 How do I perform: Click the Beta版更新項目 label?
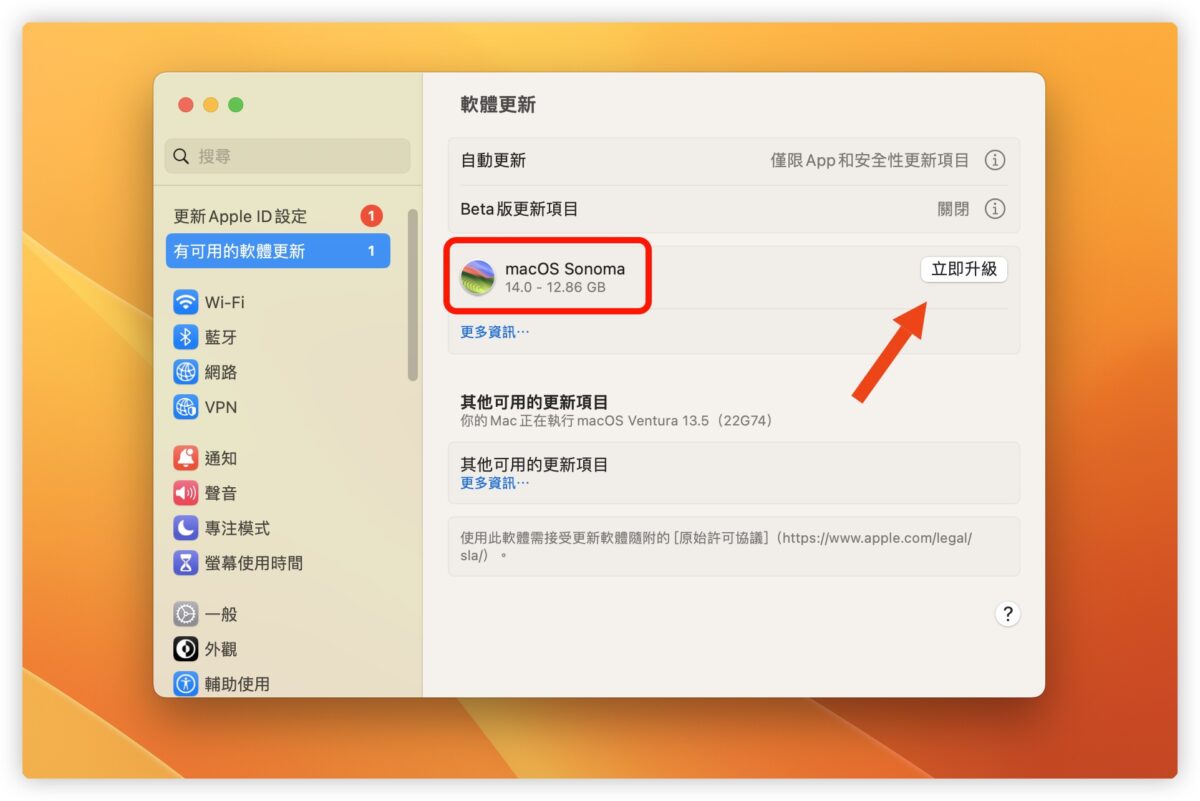click(519, 209)
